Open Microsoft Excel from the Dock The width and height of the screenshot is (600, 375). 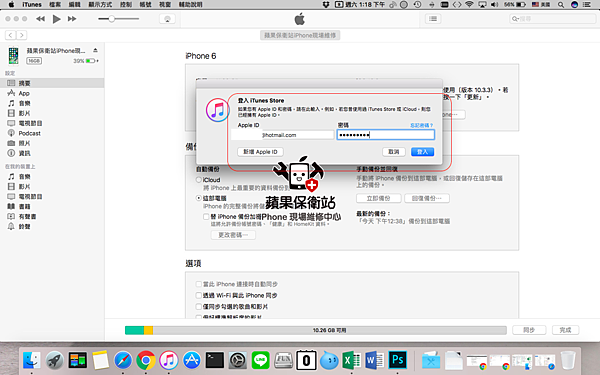point(352,360)
